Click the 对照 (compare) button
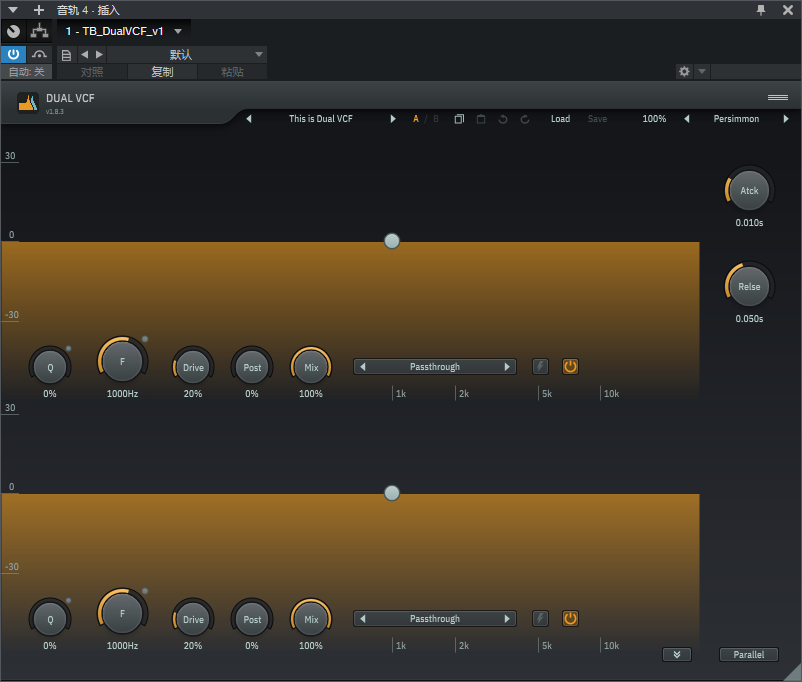This screenshot has height=682, width=802. click(92, 72)
